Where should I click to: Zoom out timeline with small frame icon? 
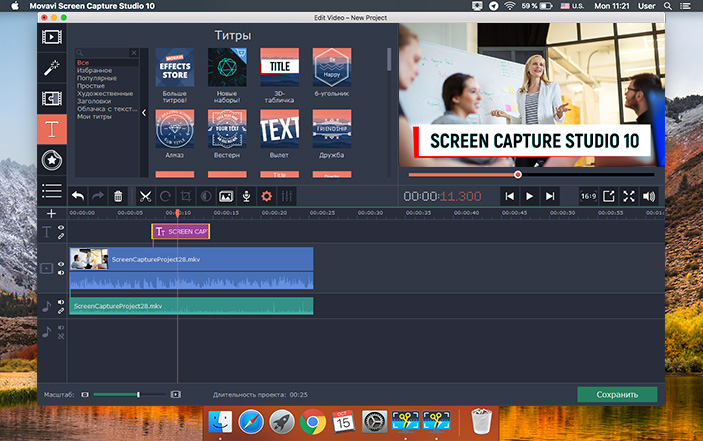85,394
